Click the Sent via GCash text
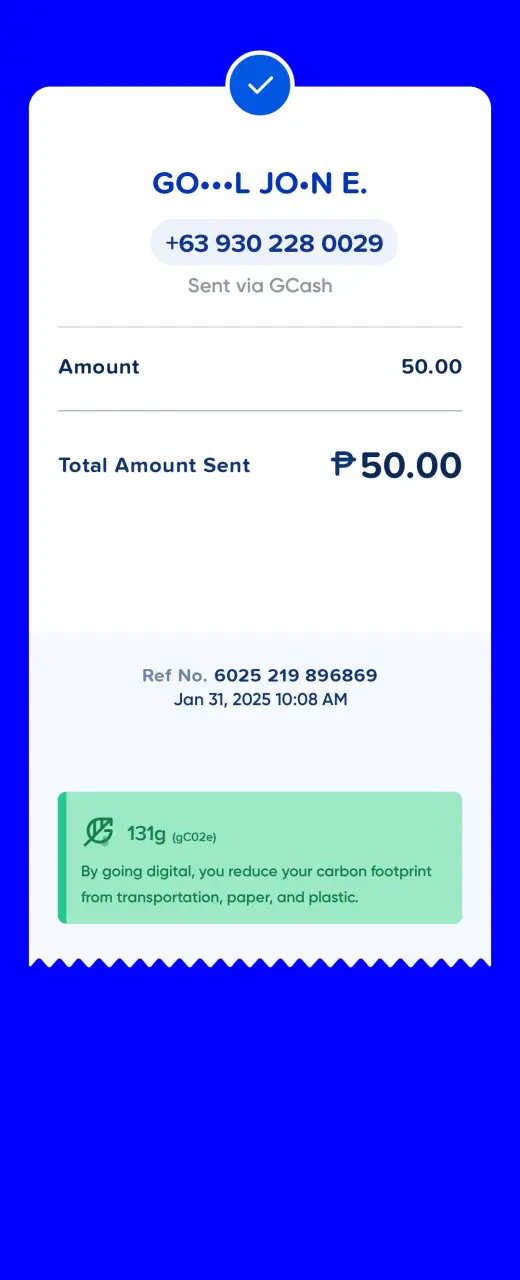 click(260, 286)
